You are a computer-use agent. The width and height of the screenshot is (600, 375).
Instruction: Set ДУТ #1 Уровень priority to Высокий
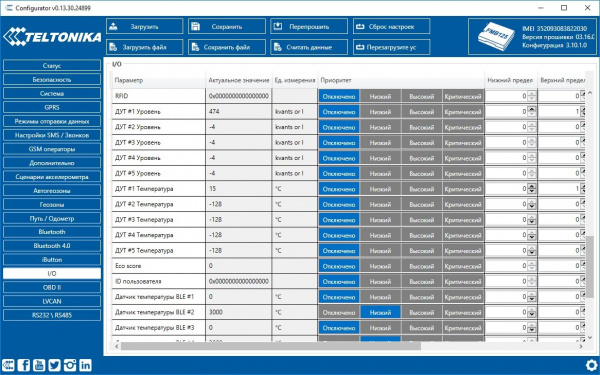pyautogui.click(x=422, y=112)
